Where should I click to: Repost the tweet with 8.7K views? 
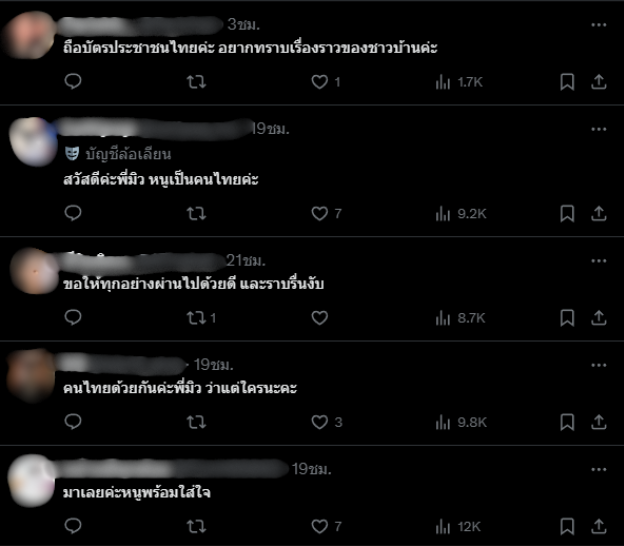point(201,318)
